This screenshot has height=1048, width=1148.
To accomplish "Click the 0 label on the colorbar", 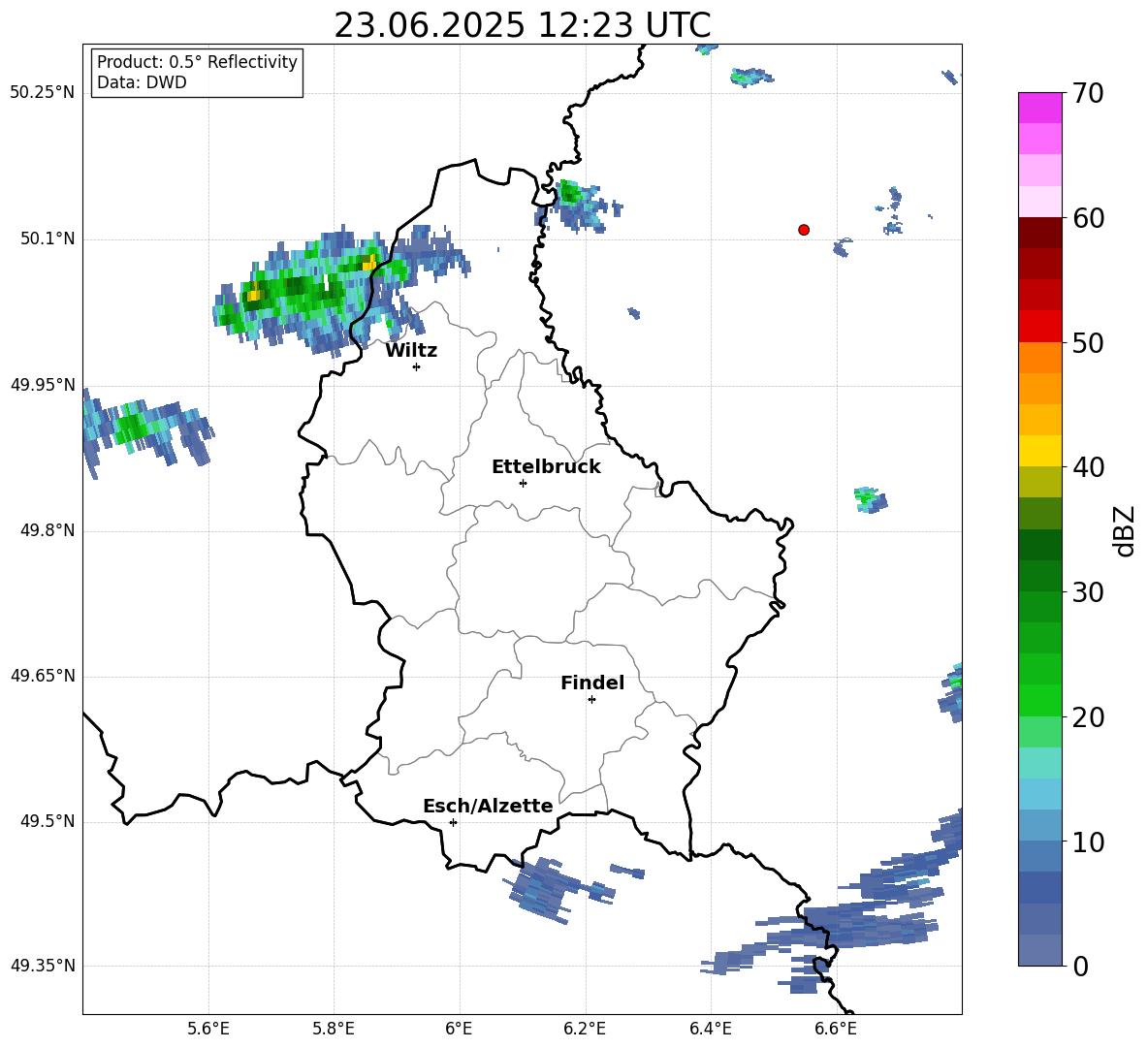I will pos(1080,966).
